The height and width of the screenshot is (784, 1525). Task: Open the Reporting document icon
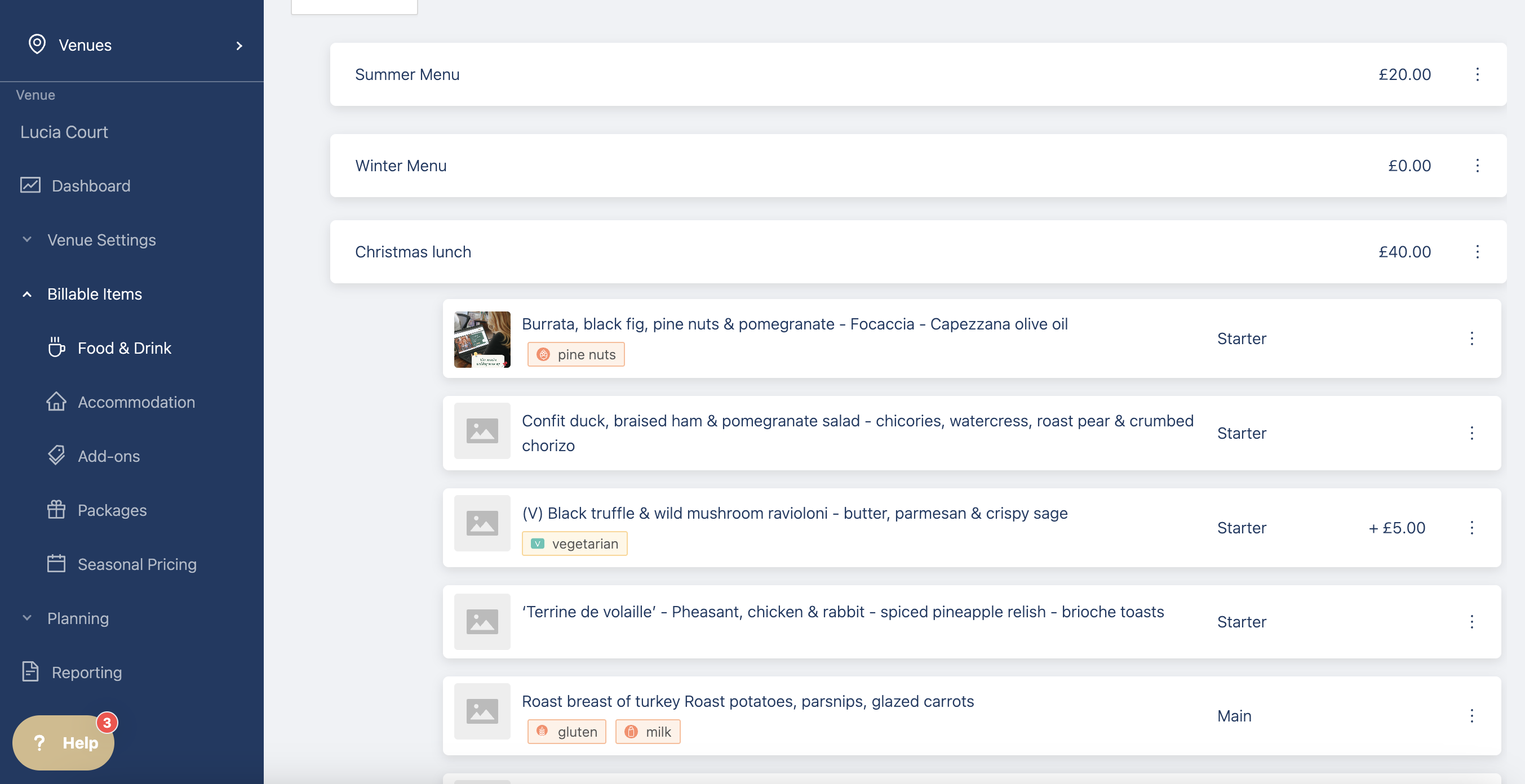pyautogui.click(x=30, y=671)
